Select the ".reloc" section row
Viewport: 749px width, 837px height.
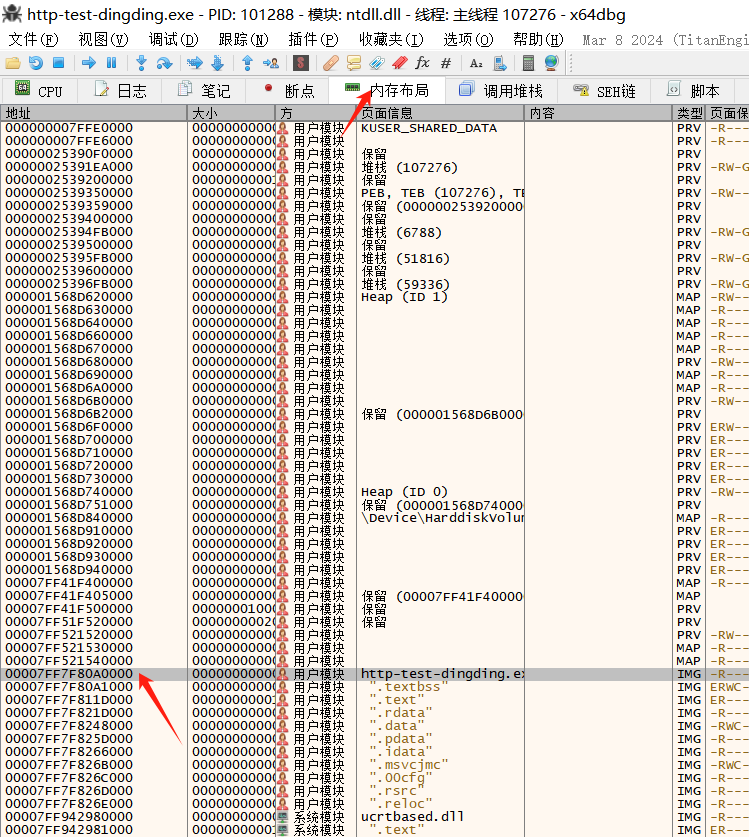375,803
